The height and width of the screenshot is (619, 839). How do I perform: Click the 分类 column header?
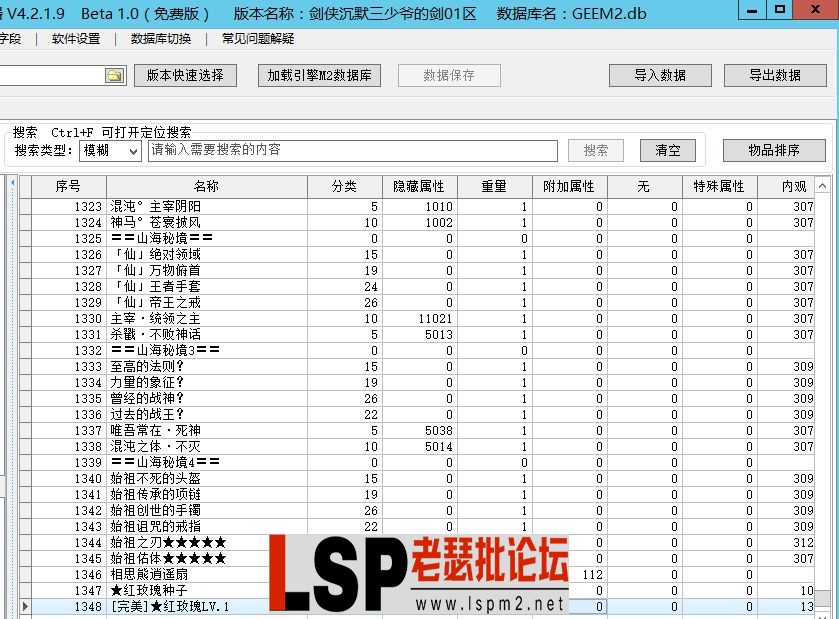click(x=345, y=186)
